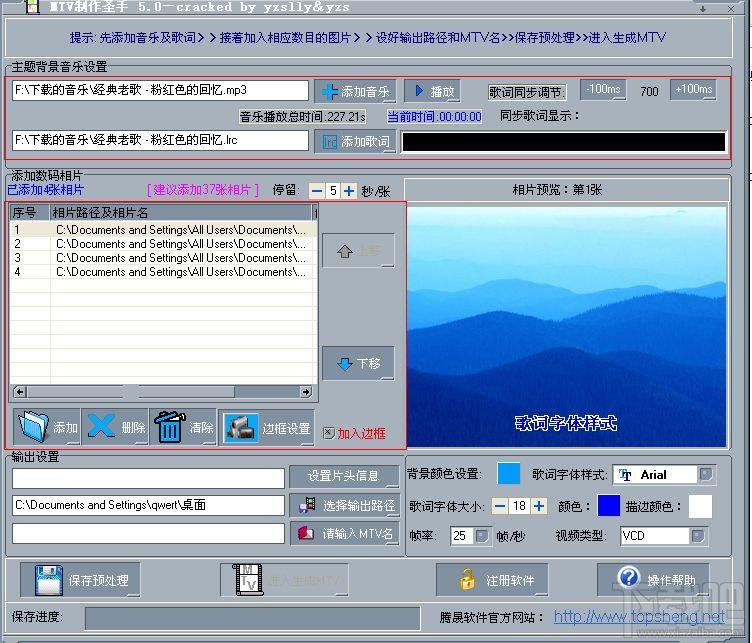Screen dimensions: 752x643
Task: Open the Arial lyric font dropdown
Action: tap(705, 474)
